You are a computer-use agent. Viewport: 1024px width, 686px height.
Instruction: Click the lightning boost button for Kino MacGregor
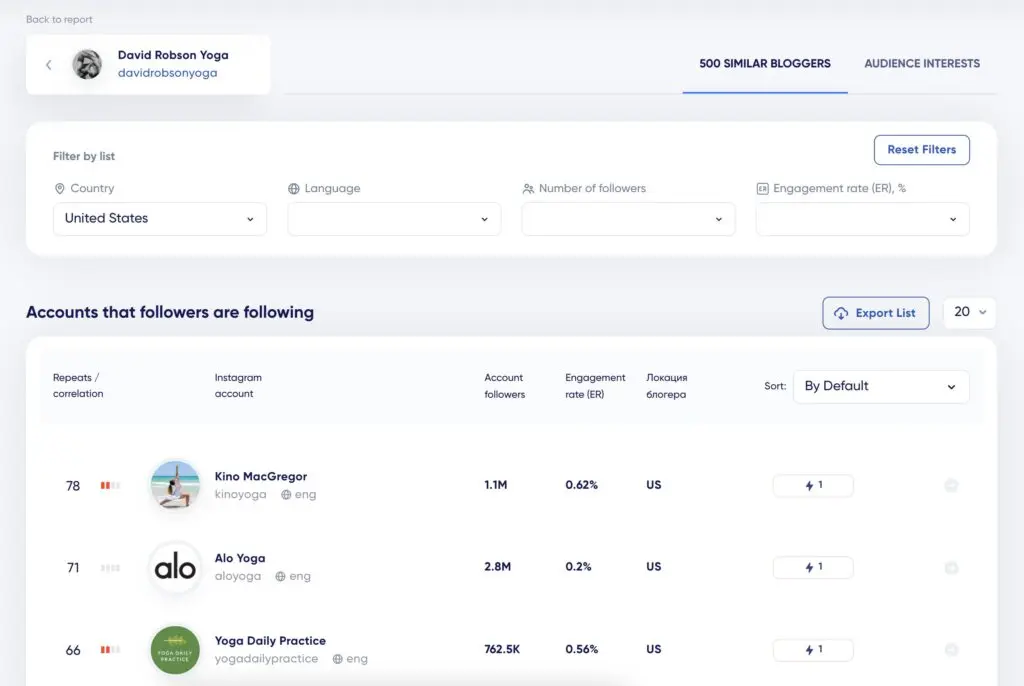tap(812, 485)
